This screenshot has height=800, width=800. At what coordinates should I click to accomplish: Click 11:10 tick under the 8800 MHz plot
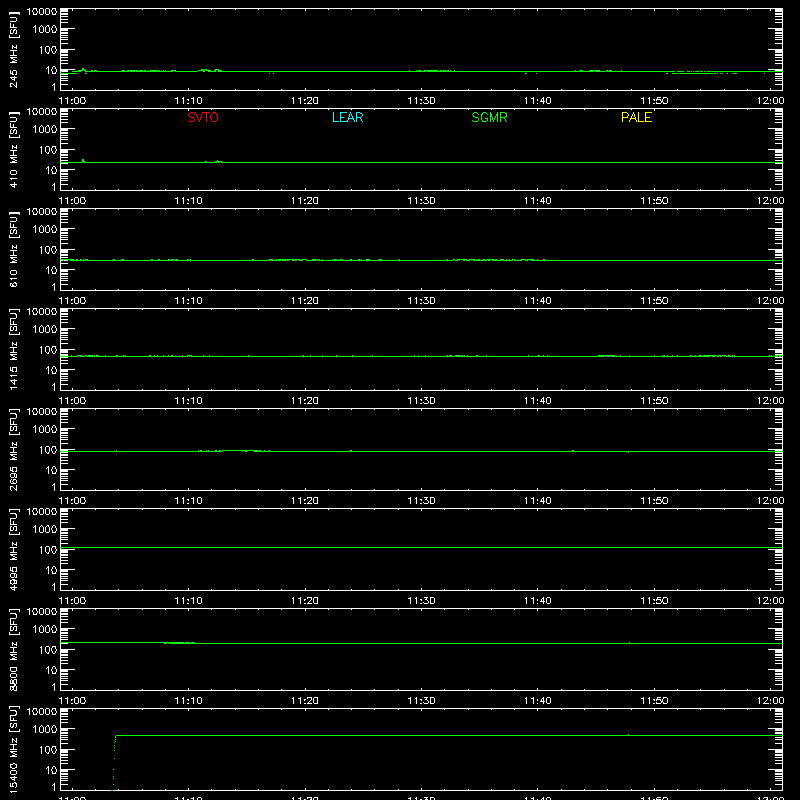189,701
